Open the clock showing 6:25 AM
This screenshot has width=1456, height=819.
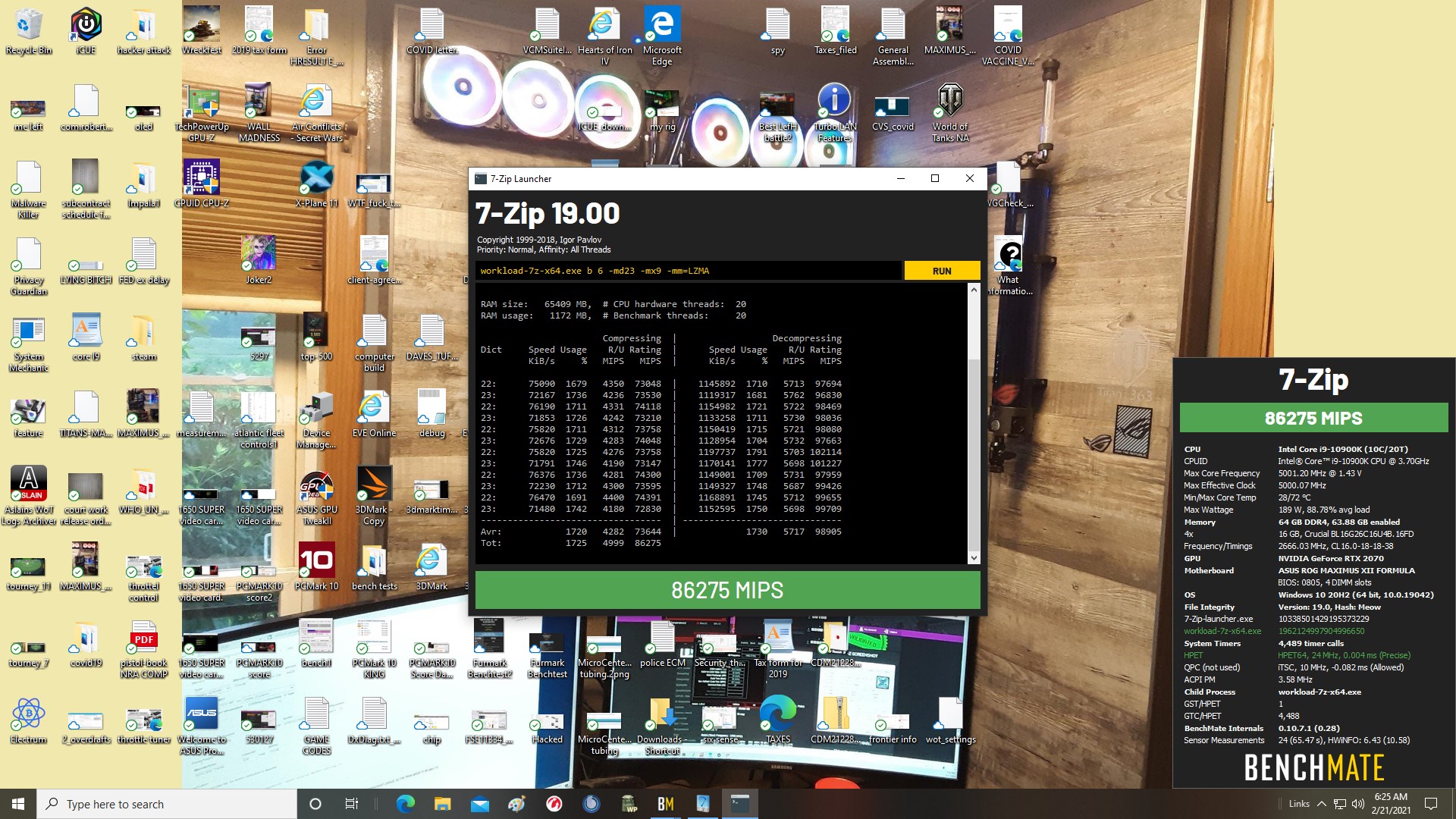tap(1391, 804)
